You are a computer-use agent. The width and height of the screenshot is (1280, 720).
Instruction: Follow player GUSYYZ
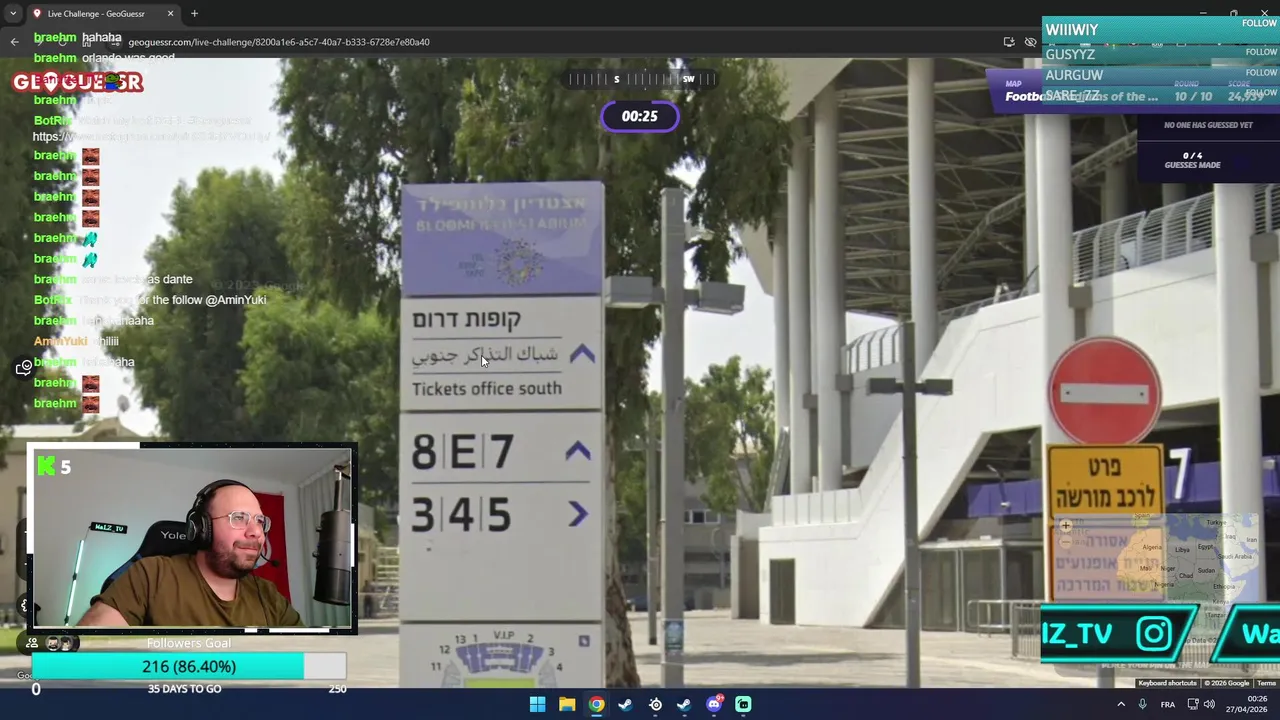pyautogui.click(x=1259, y=51)
